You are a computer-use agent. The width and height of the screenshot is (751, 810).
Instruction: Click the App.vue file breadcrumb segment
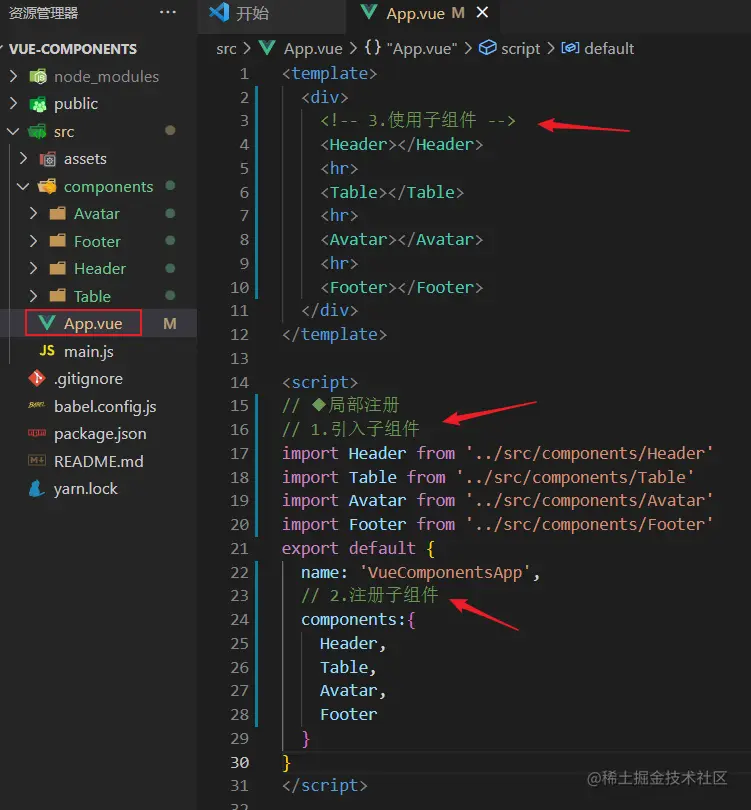coord(313,49)
